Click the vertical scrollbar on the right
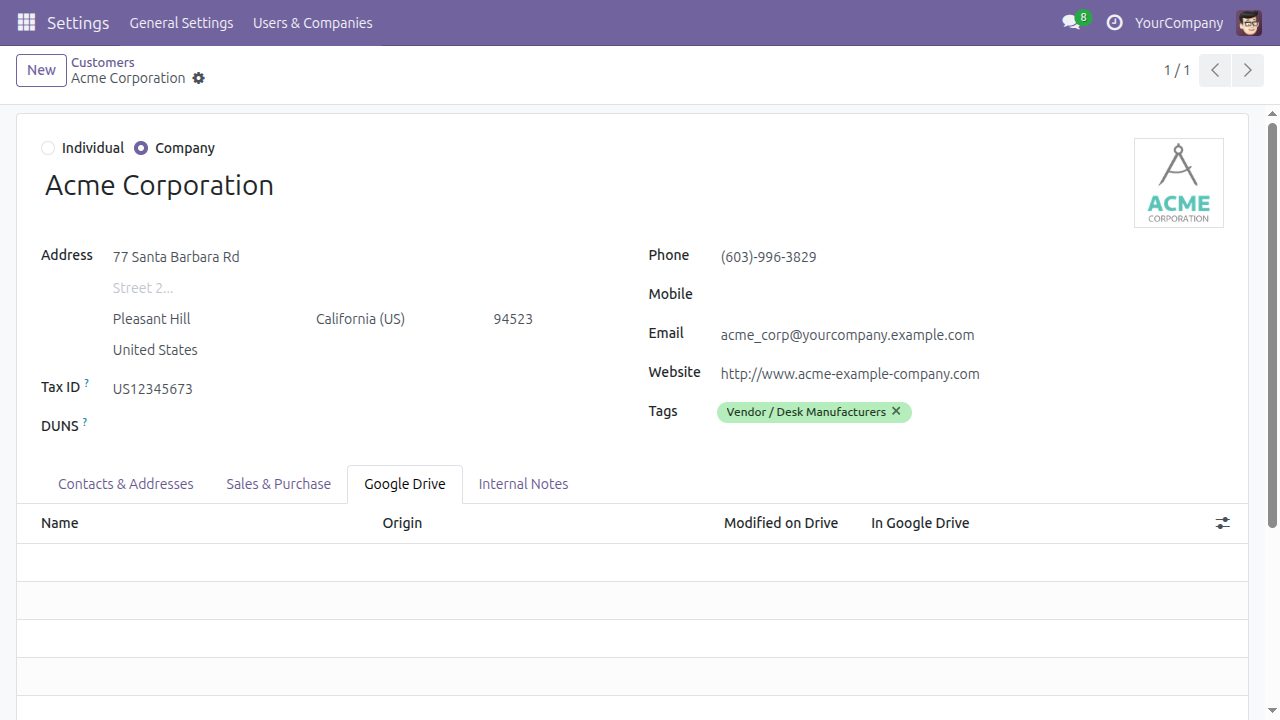Viewport: 1280px width, 720px height. pos(1272,325)
